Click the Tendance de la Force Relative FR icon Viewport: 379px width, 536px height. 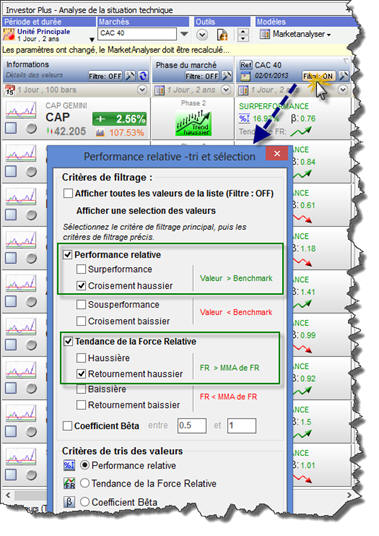pyautogui.click(x=69, y=483)
